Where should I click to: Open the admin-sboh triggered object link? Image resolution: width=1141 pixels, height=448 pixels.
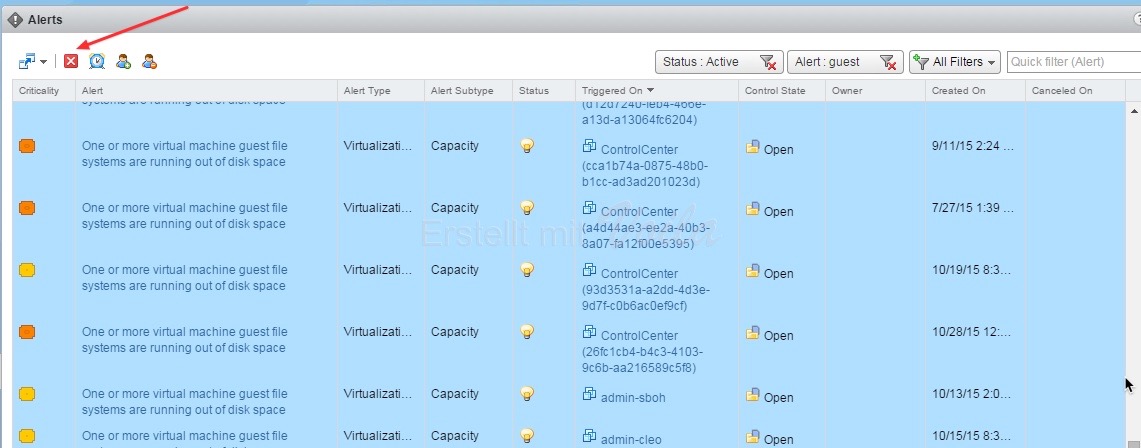[x=631, y=397]
